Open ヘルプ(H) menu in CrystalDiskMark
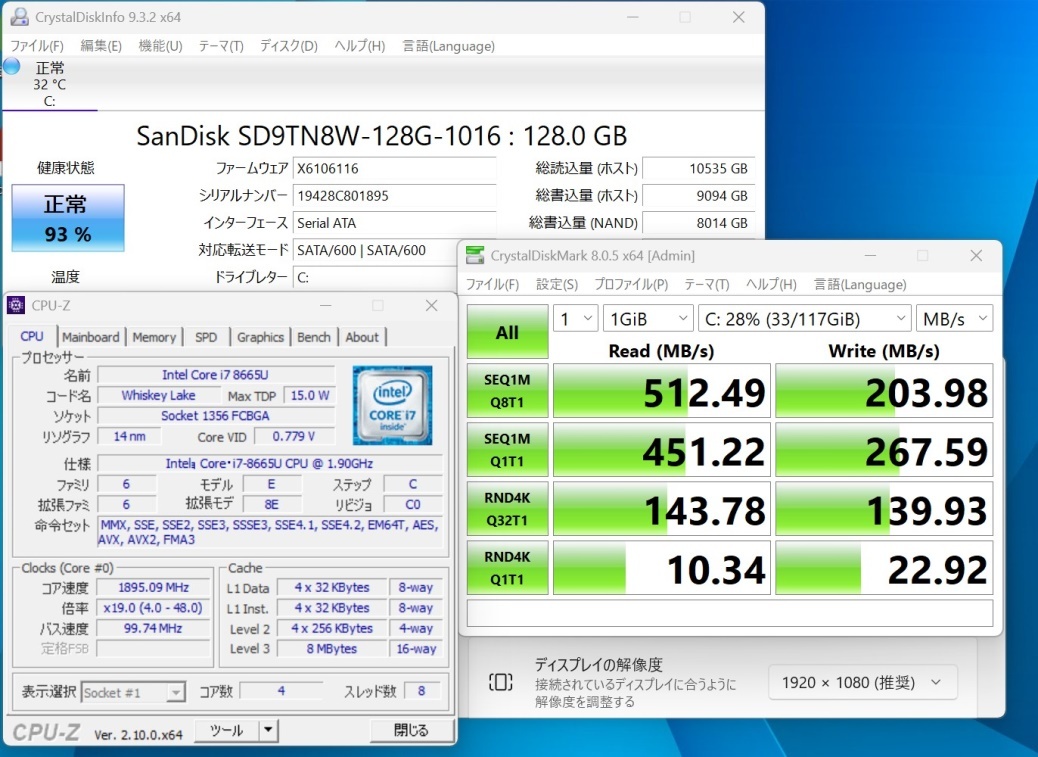1038x757 pixels. tap(771, 285)
